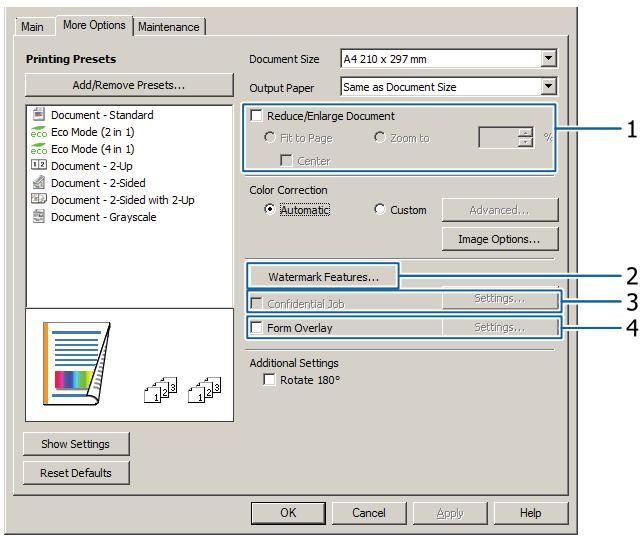
Task: Open Advanced color correction settings
Action: click(x=500, y=210)
